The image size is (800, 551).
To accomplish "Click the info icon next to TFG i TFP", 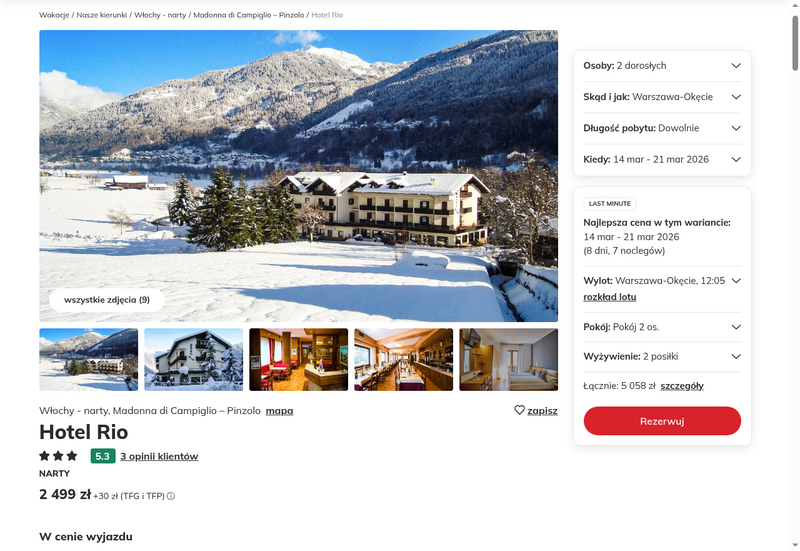I will (x=171, y=496).
